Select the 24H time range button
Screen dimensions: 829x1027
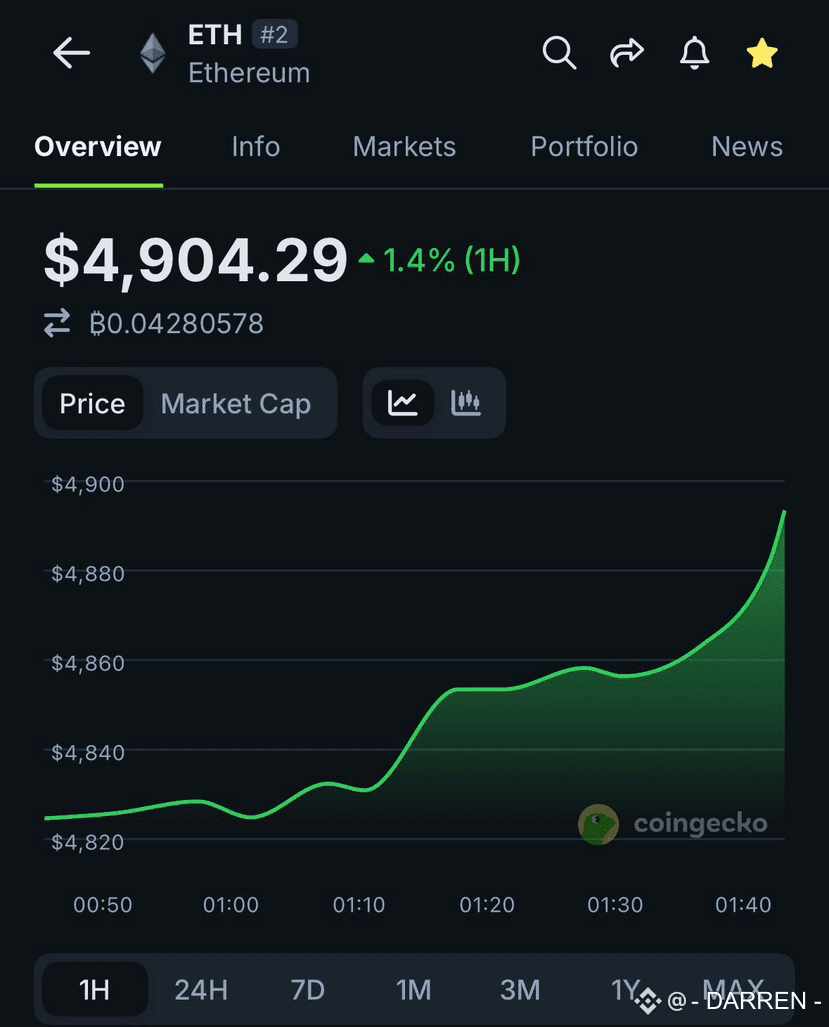click(201, 990)
